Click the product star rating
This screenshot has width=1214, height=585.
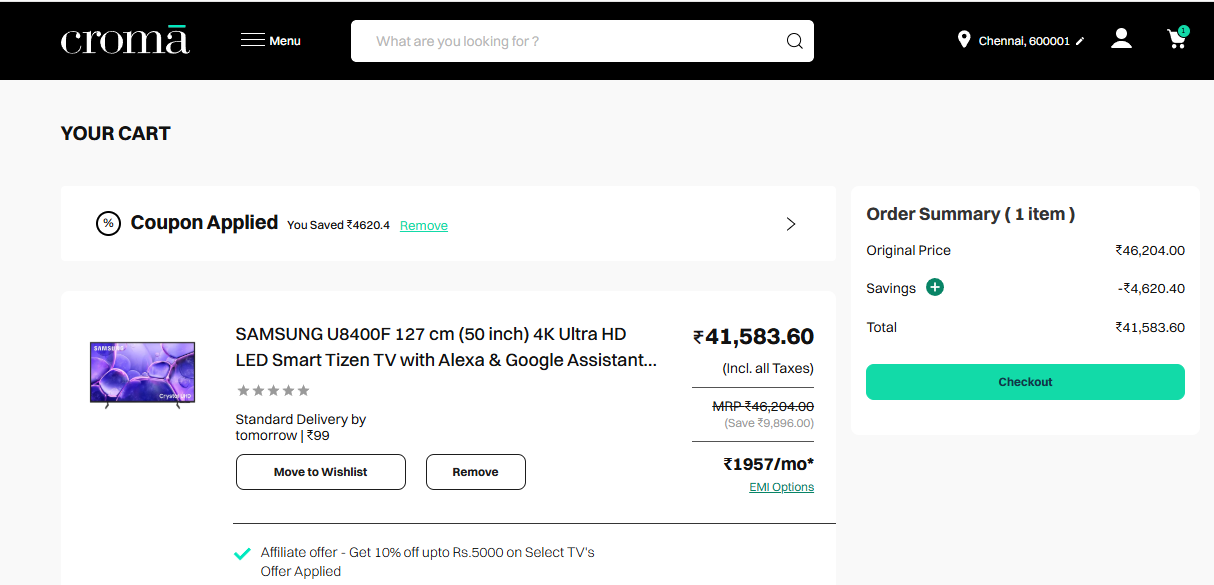tap(273, 390)
